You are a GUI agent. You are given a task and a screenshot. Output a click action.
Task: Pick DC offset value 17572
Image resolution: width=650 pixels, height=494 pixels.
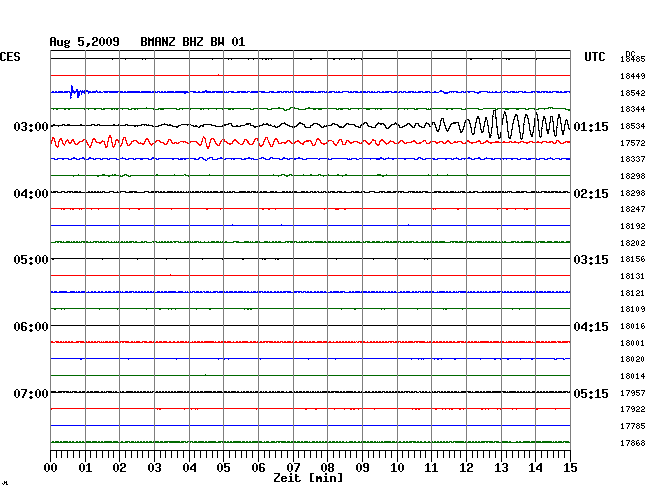pos(633,143)
